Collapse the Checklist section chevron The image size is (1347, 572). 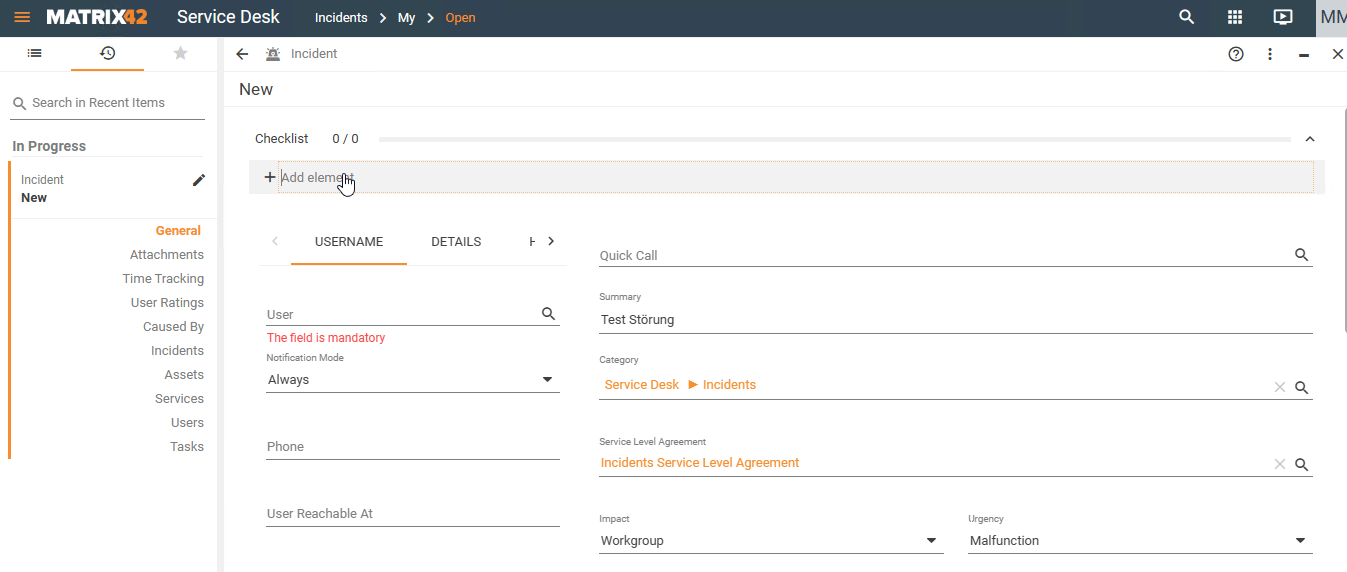point(1310,139)
